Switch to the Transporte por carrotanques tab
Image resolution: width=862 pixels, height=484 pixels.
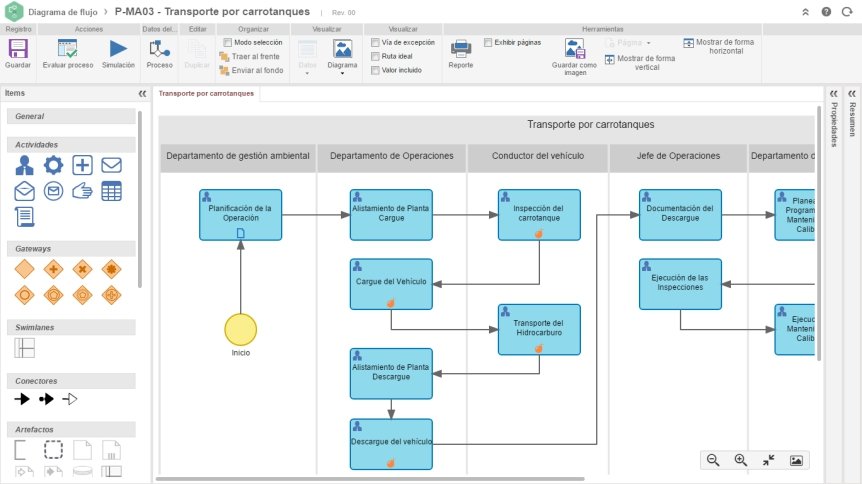[206, 94]
